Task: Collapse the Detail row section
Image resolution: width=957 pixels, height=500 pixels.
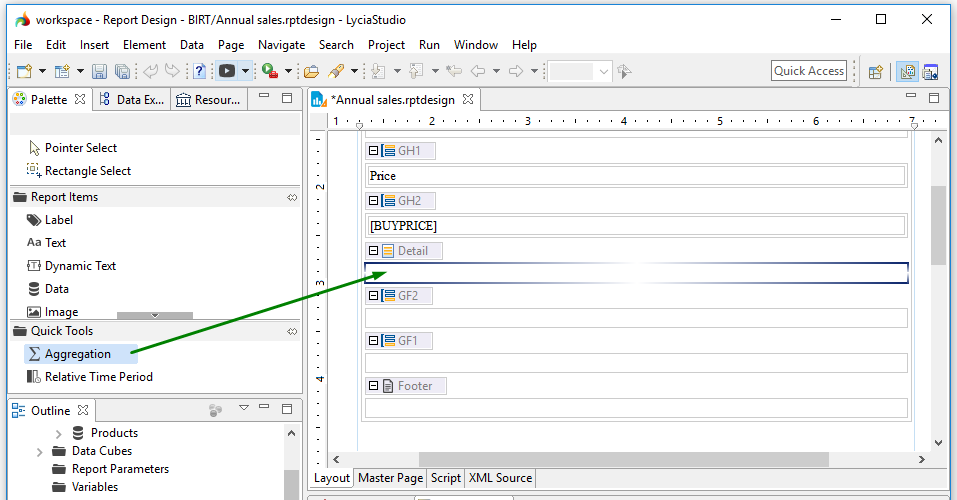Action: tap(374, 251)
